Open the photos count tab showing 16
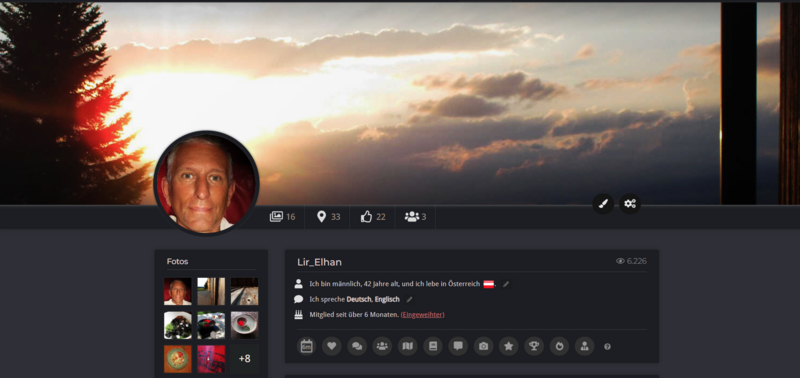This screenshot has width=800, height=378. tap(283, 217)
